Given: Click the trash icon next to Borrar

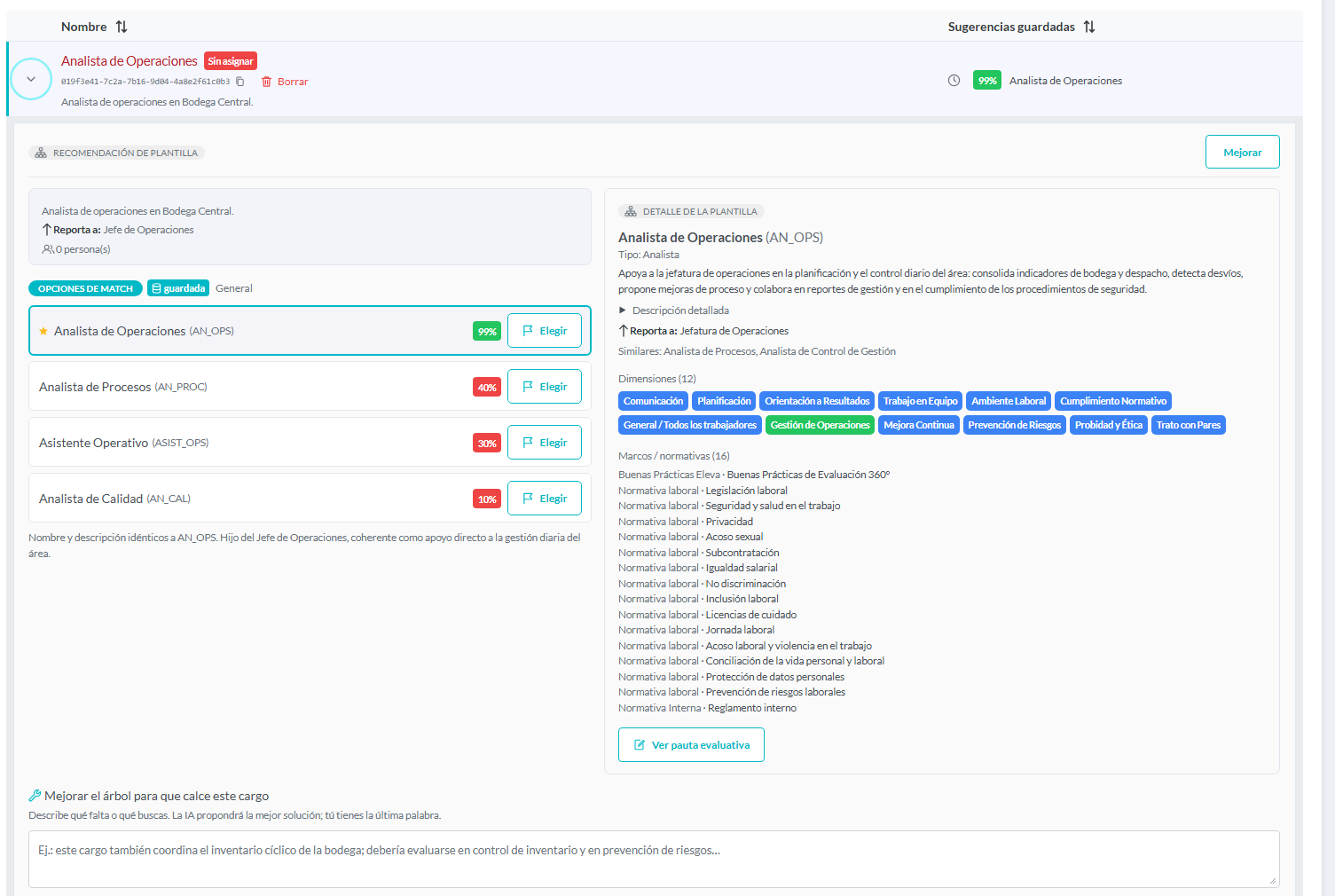Looking at the screenshot, I should click(x=266, y=82).
